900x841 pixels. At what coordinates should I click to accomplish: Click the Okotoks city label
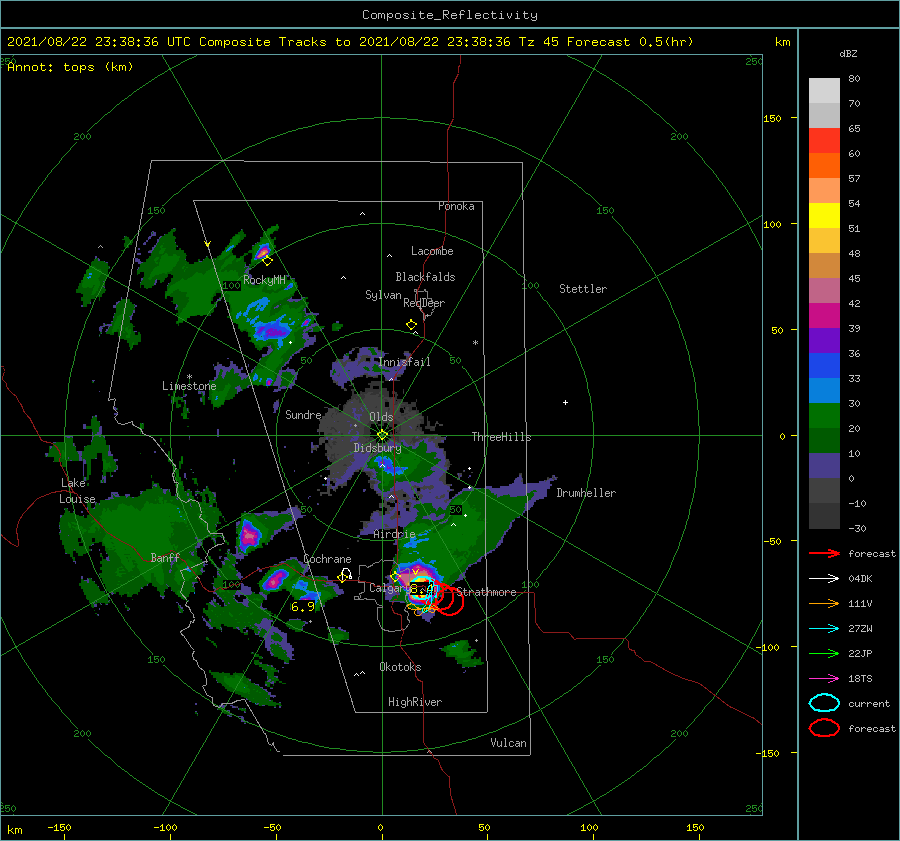click(x=400, y=667)
